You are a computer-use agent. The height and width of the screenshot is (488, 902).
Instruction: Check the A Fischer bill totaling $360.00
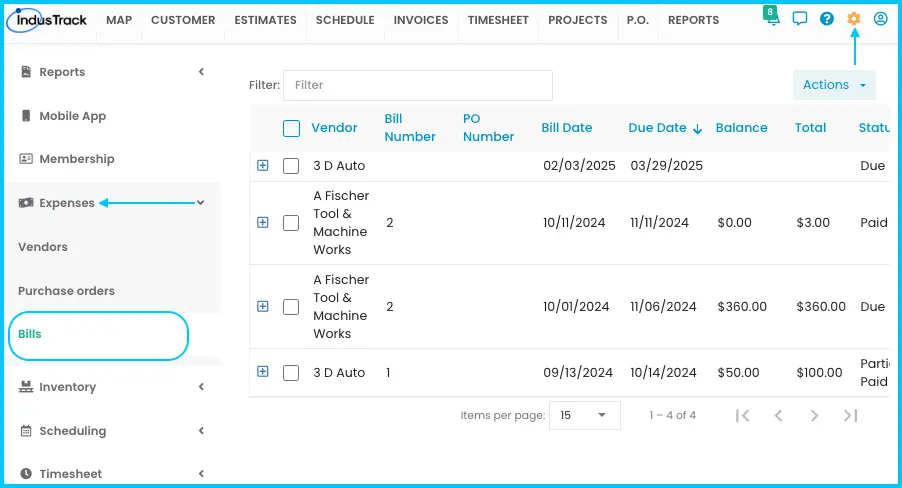[291, 307]
